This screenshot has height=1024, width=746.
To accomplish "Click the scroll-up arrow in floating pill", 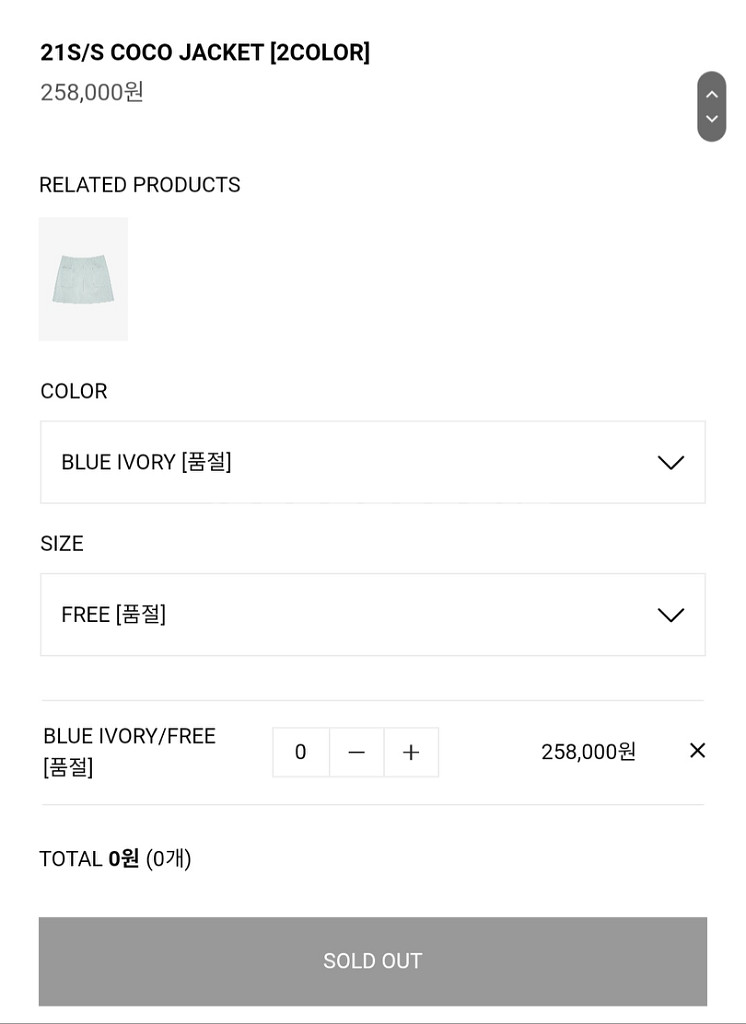I will [x=711, y=94].
